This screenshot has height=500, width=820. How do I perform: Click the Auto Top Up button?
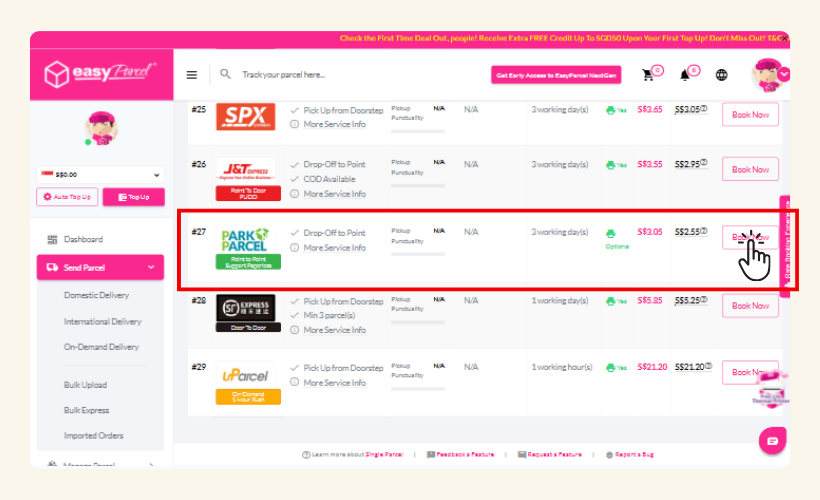coord(66,197)
